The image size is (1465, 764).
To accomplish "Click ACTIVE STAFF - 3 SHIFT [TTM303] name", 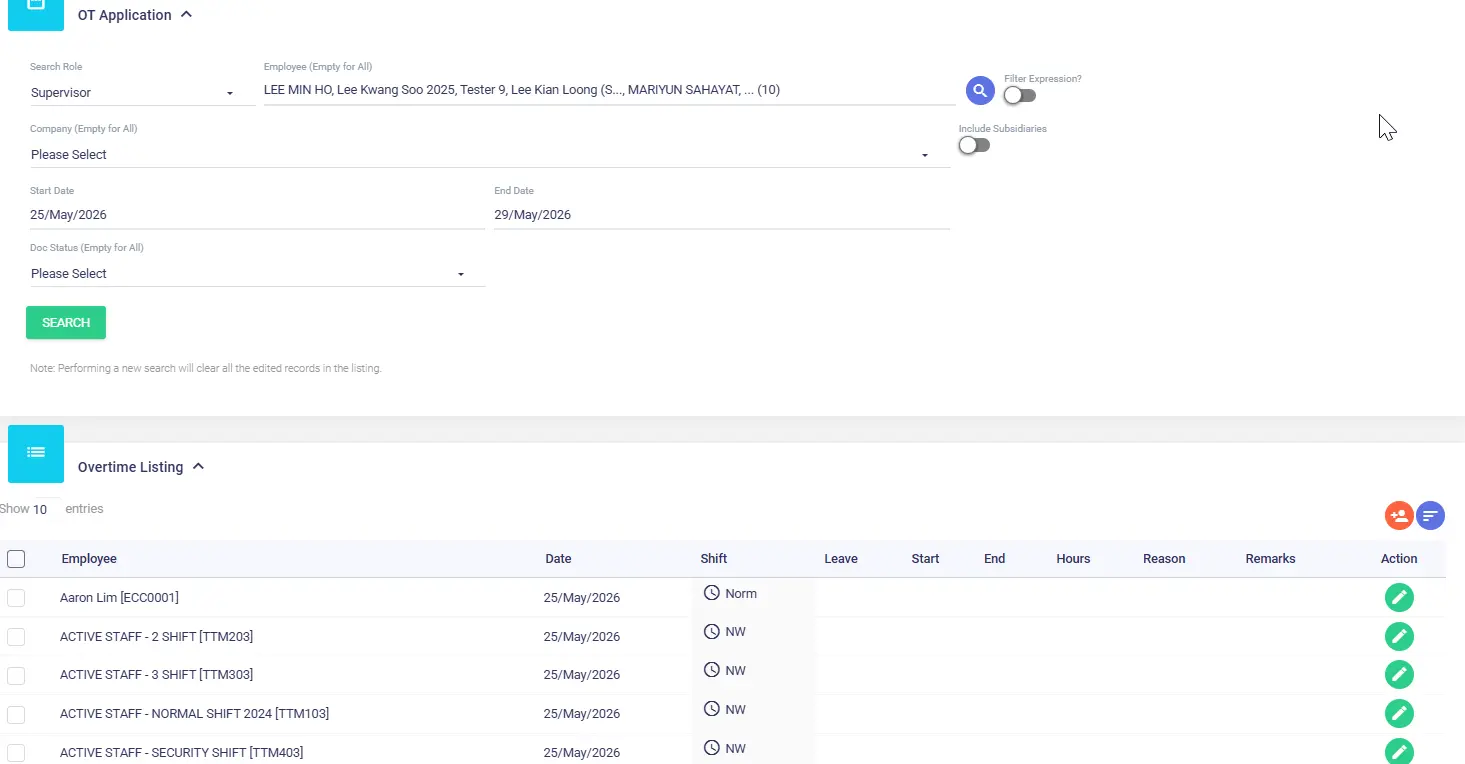I will 156,675.
